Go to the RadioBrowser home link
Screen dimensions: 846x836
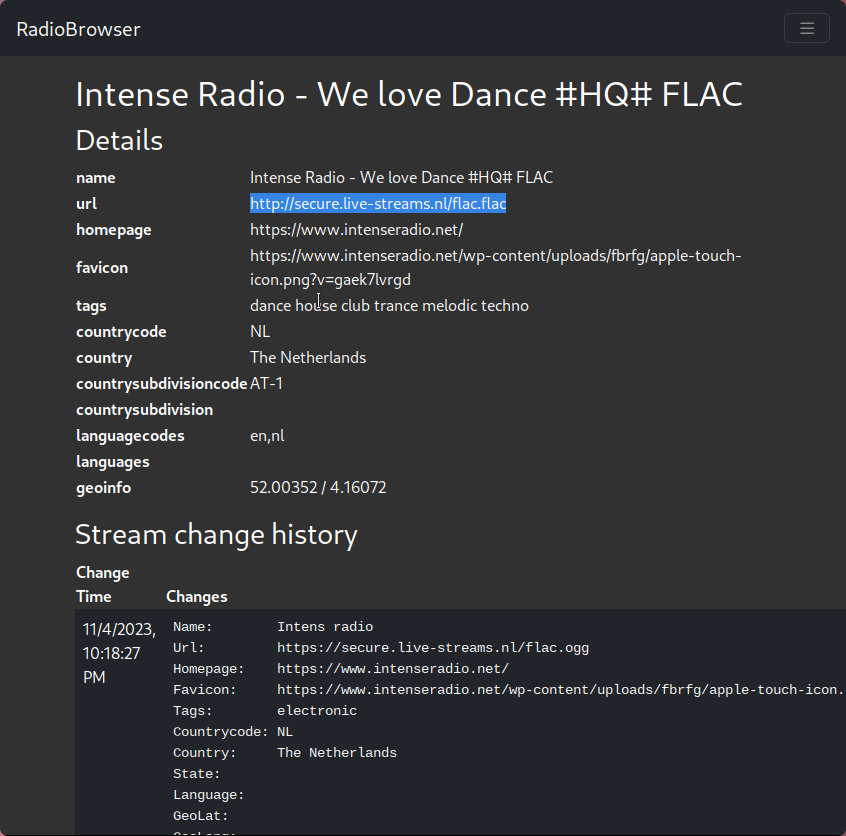78,29
